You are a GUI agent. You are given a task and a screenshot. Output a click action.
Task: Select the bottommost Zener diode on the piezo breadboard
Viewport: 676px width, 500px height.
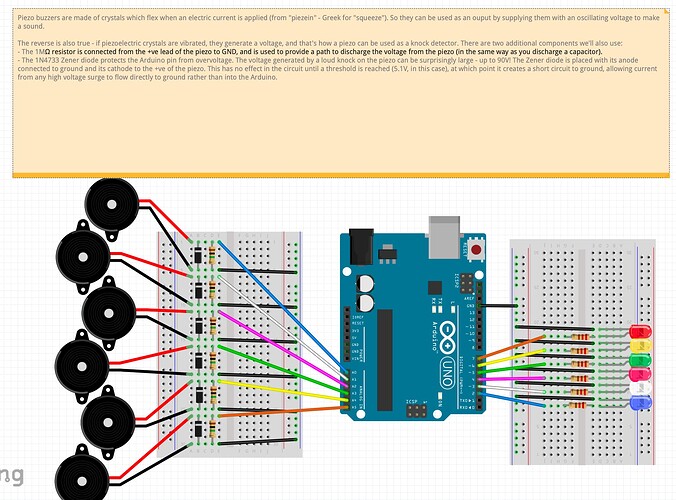[x=198, y=429]
